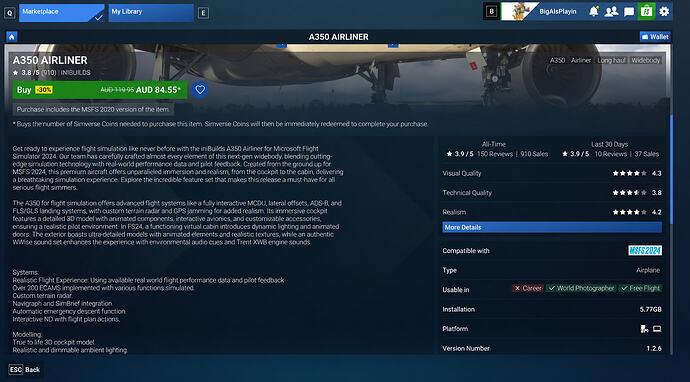Click the E next-tab key icon
This screenshot has height=382, width=690.
point(203,13)
